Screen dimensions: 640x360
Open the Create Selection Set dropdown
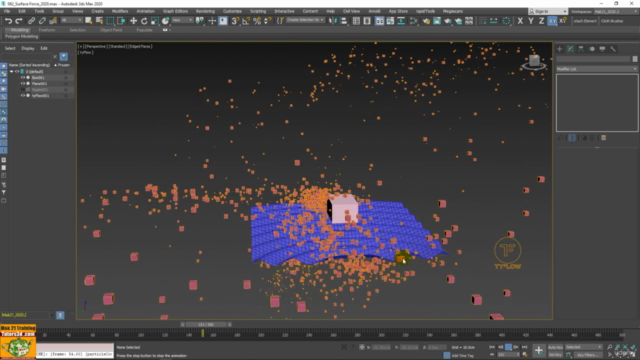(x=305, y=20)
